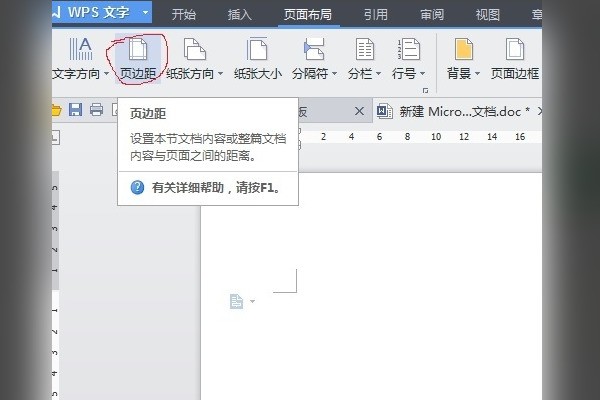Click the horizontal ruler at mark 8

click(x=407, y=137)
